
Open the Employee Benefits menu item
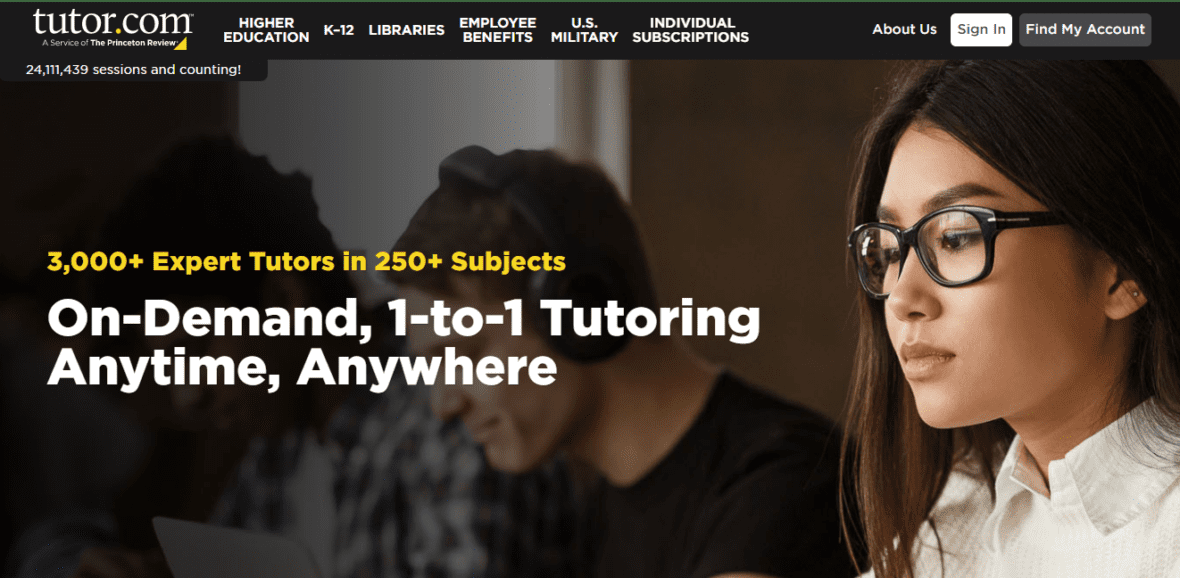497,30
